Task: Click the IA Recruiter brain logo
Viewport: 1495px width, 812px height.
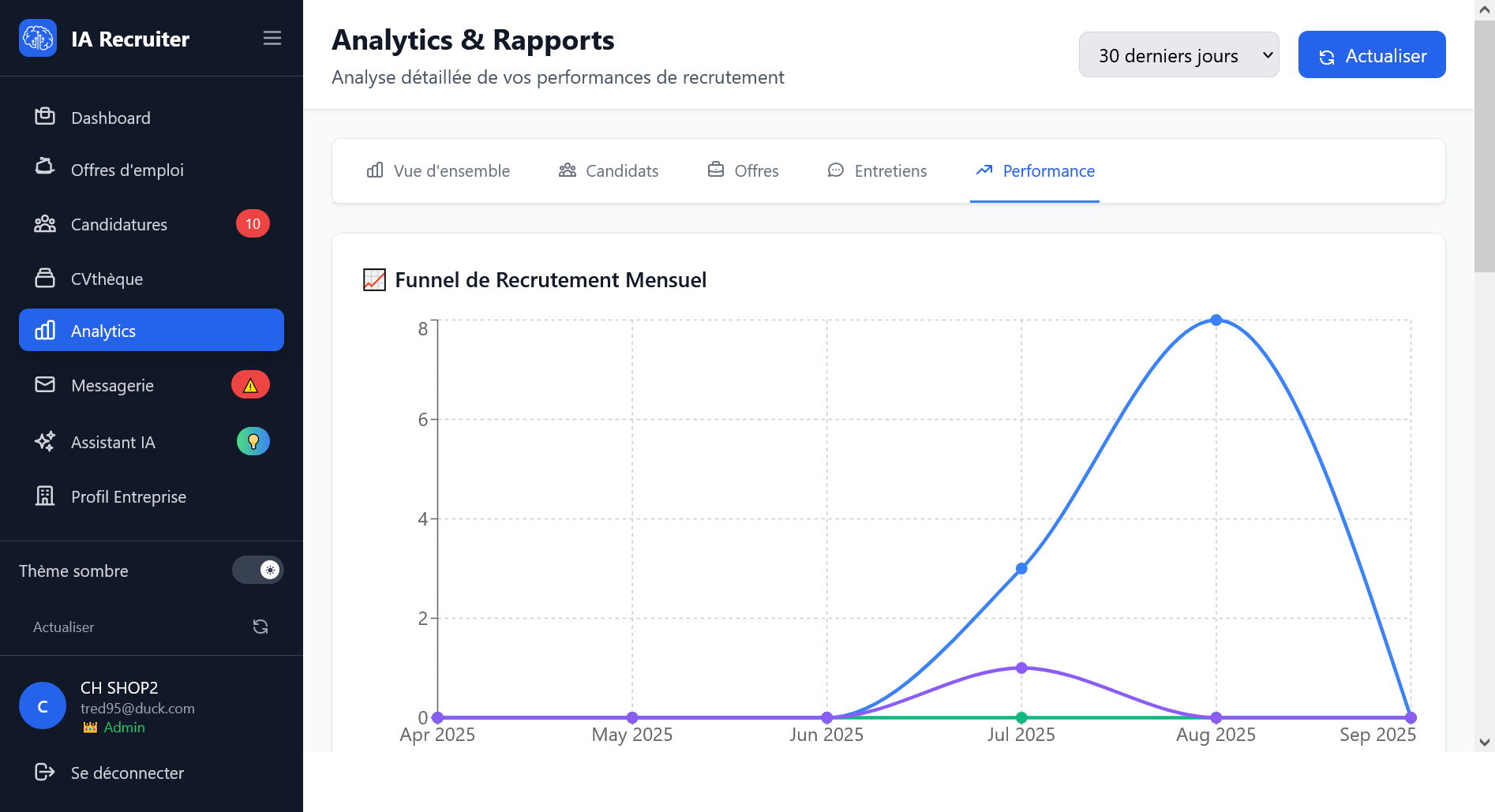Action: (x=37, y=37)
